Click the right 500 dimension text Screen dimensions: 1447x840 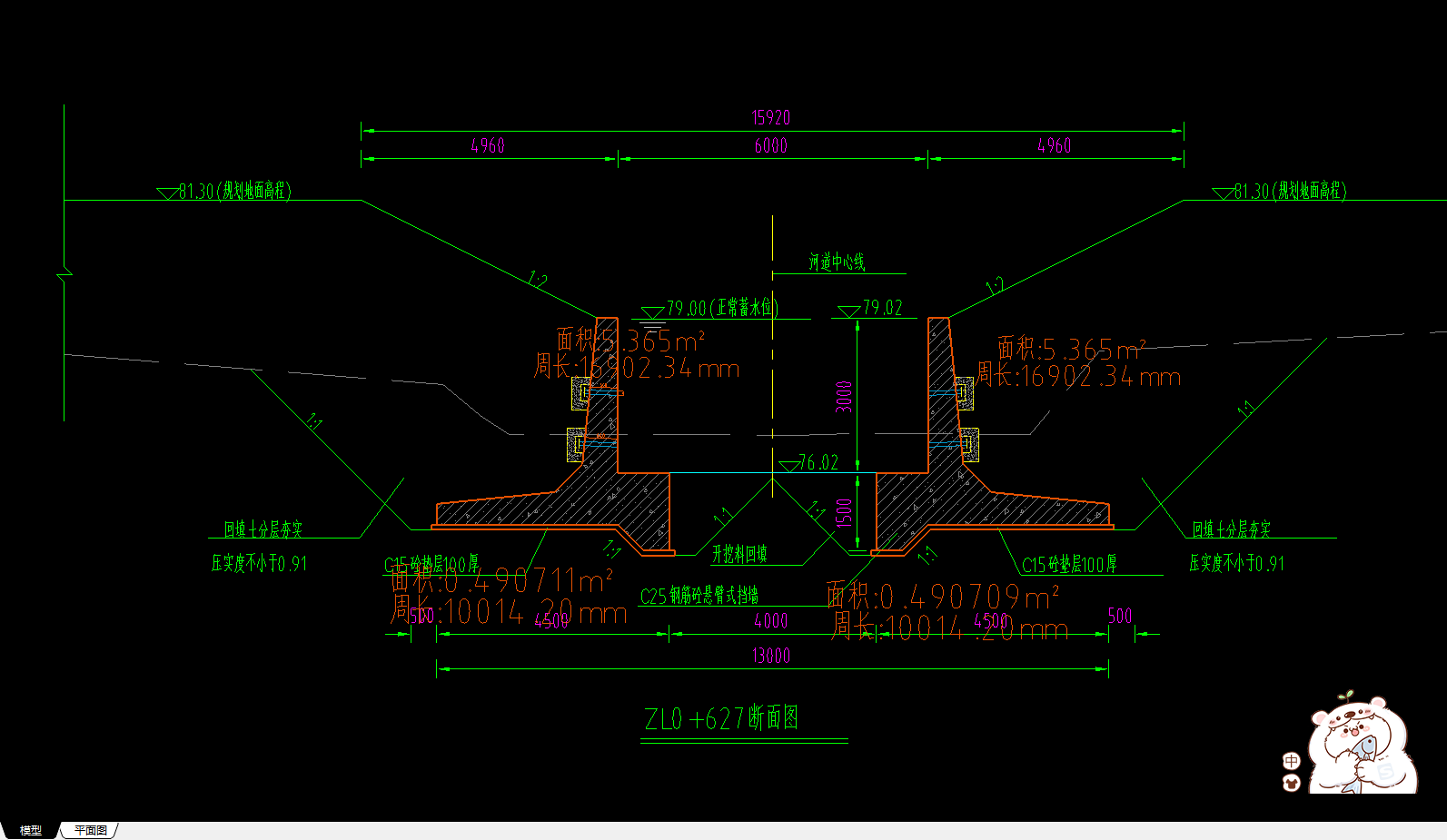coord(1121,617)
